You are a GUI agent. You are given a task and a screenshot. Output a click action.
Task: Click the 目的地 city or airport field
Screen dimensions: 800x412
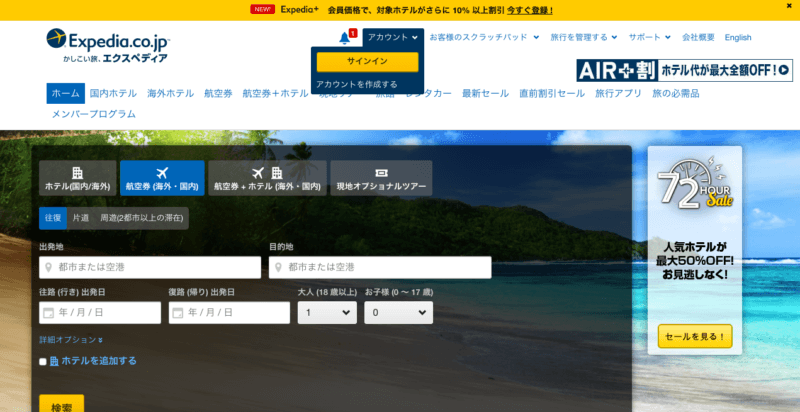380,267
